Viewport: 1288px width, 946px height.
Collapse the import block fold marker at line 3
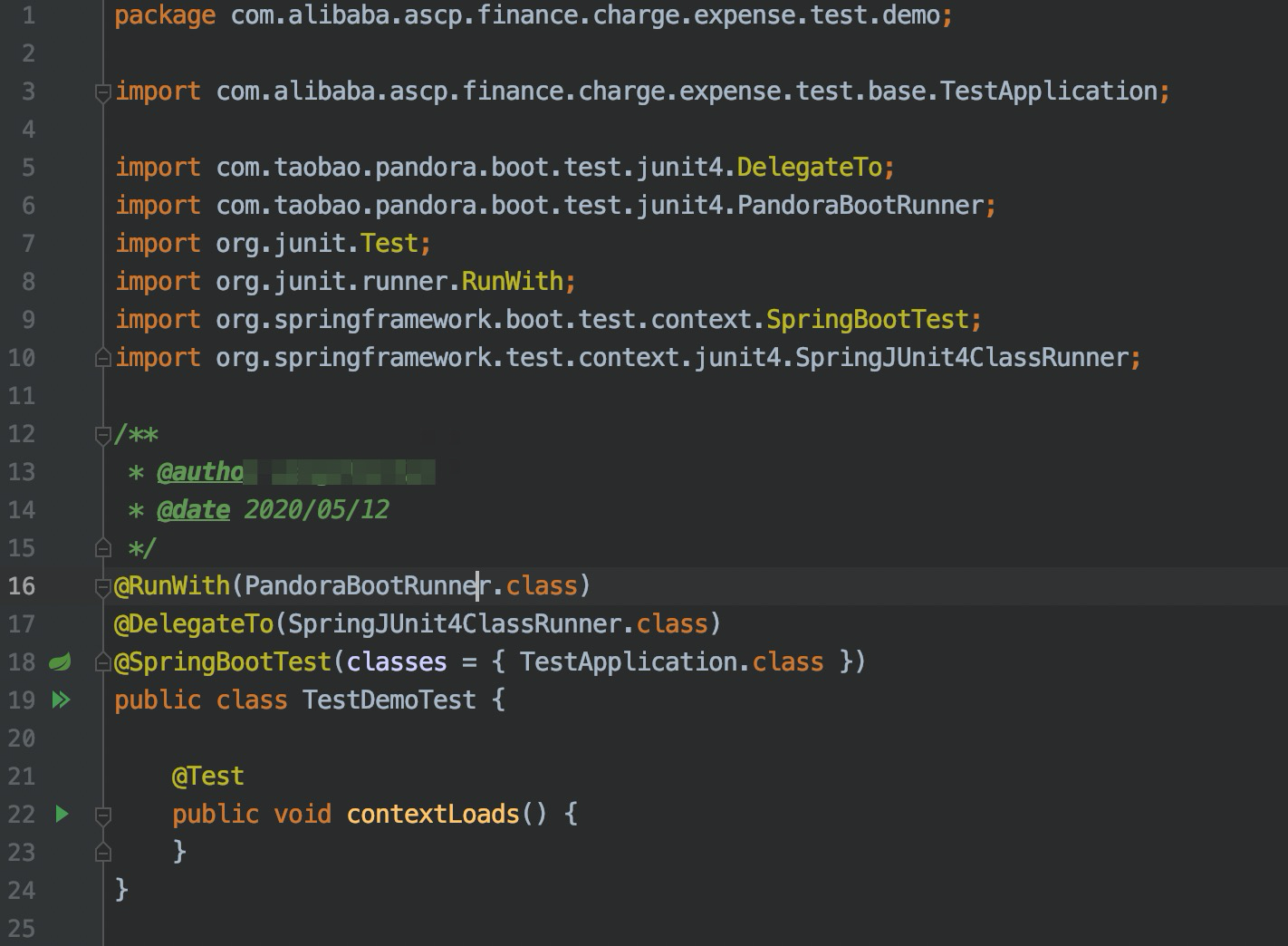[x=103, y=92]
